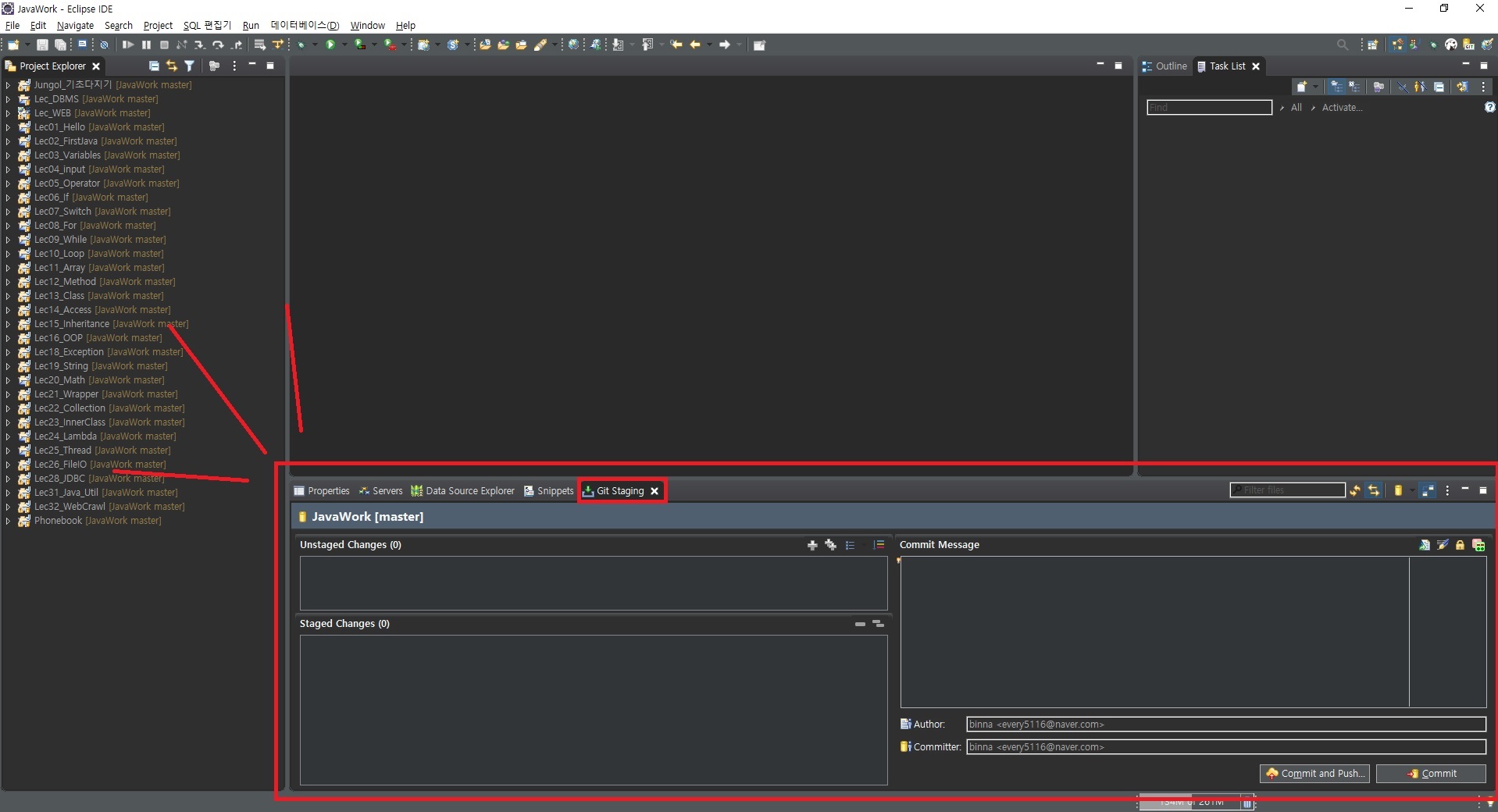1498x812 pixels.
Task: Click Git Staging refresh icon
Action: pyautogui.click(x=1355, y=490)
